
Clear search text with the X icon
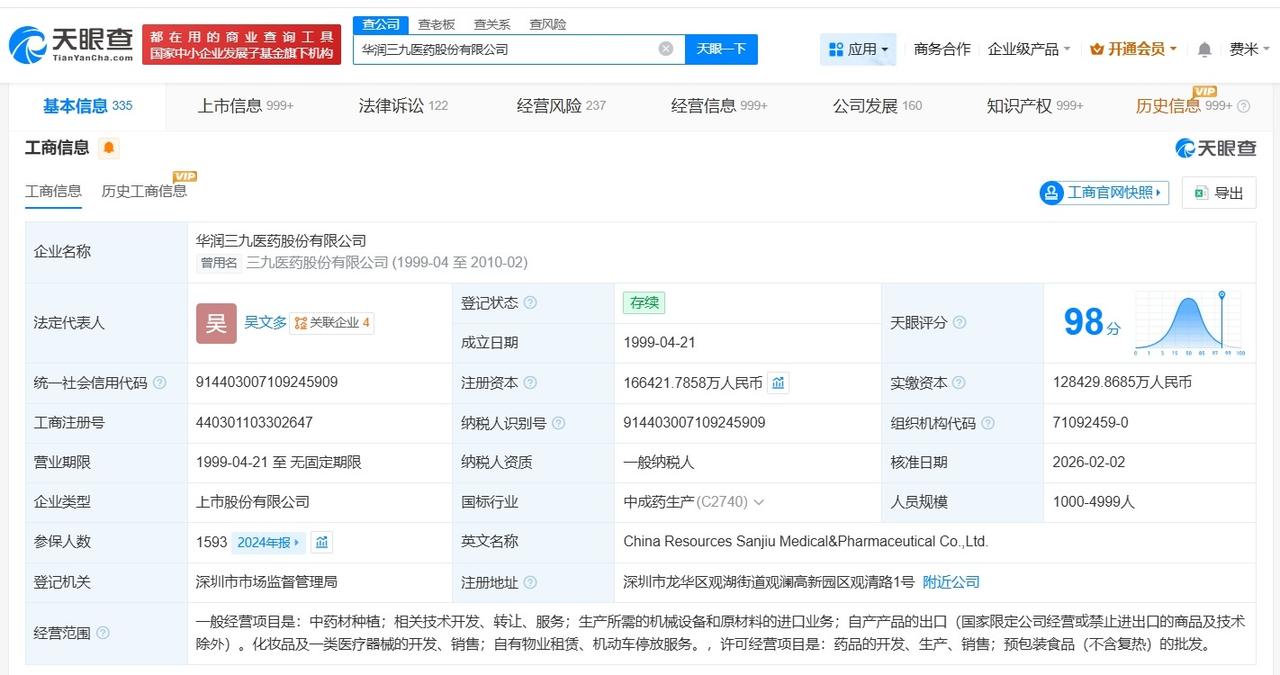(x=666, y=49)
